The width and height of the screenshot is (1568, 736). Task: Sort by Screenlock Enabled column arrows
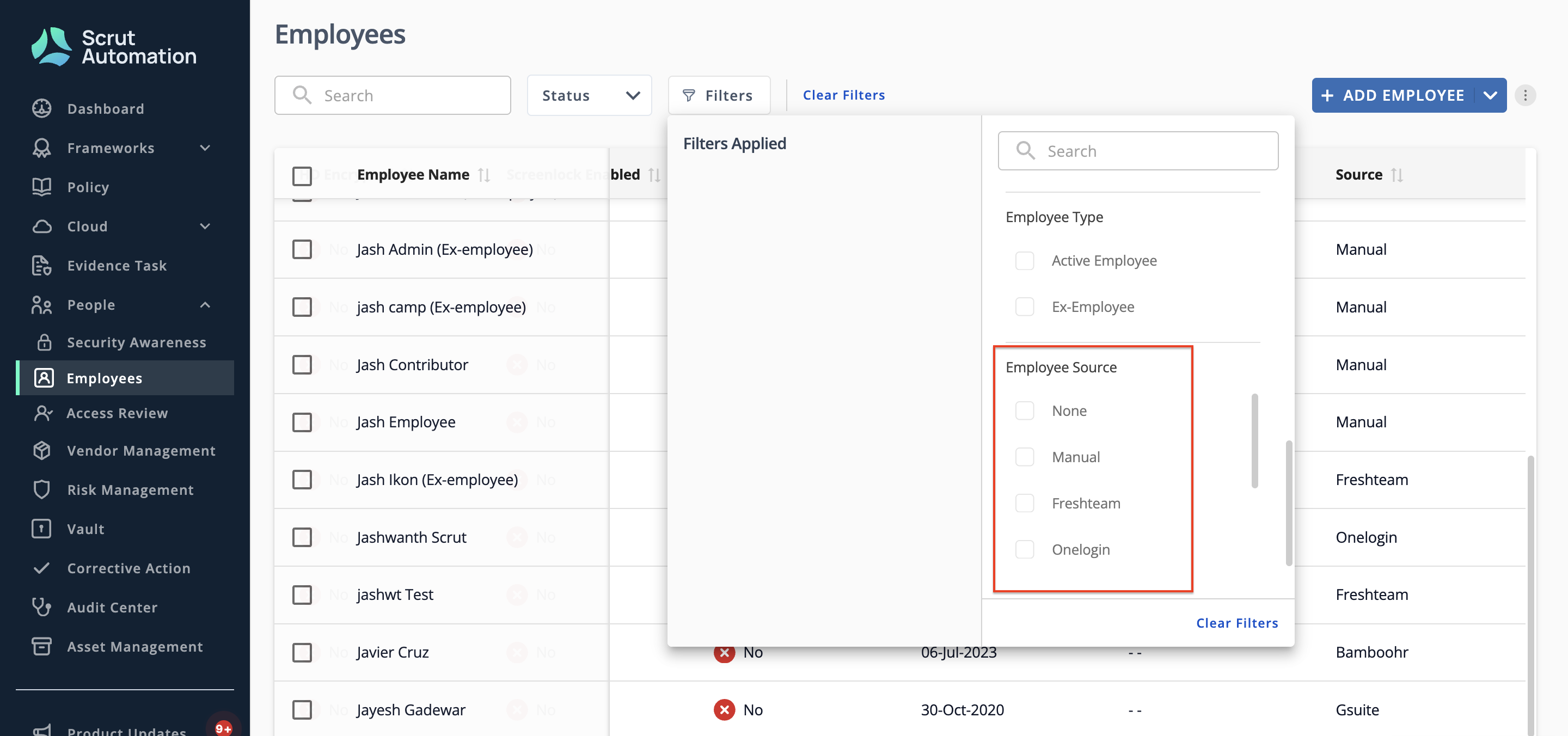[x=654, y=175]
